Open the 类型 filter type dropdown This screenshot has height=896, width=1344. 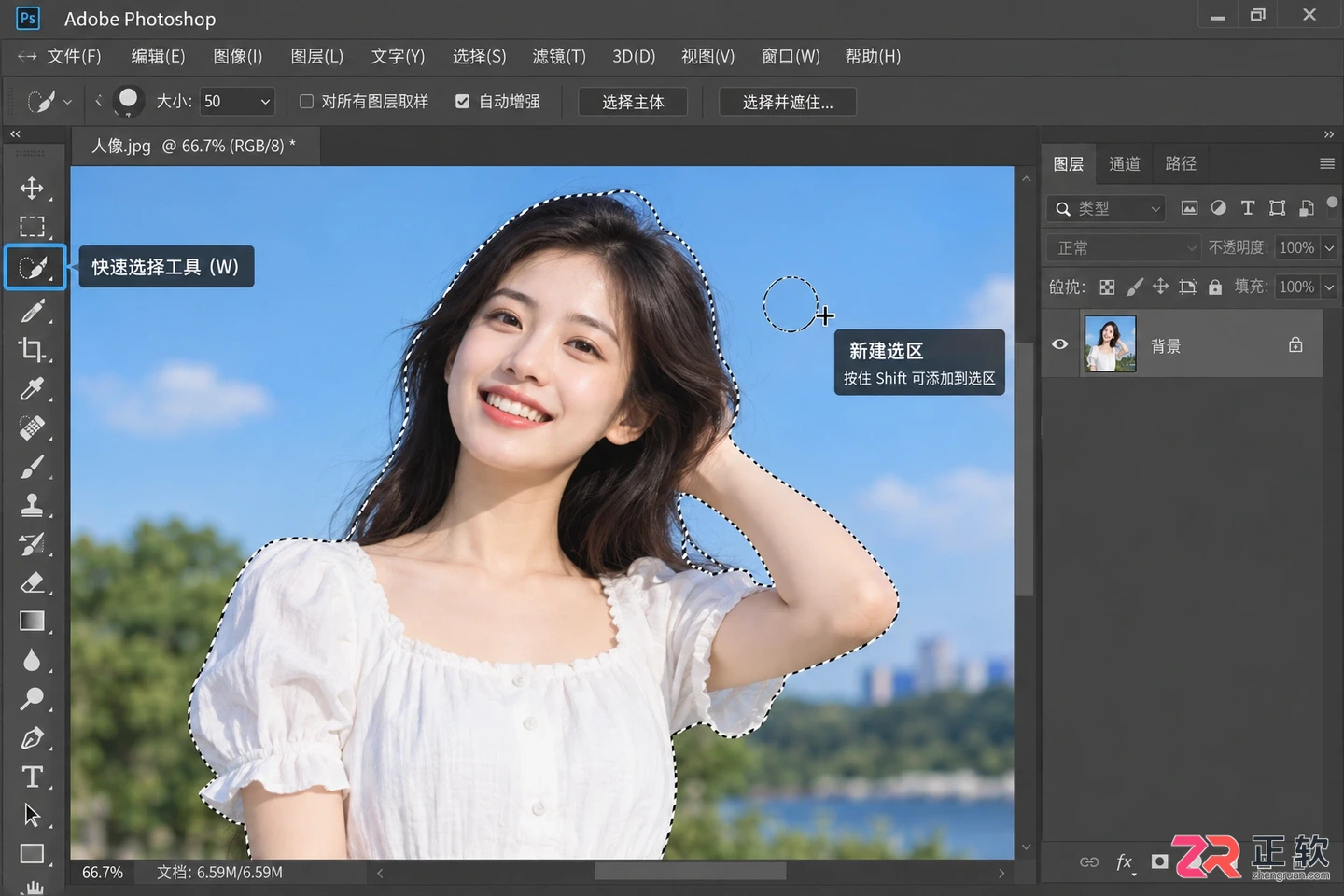(x=1105, y=209)
